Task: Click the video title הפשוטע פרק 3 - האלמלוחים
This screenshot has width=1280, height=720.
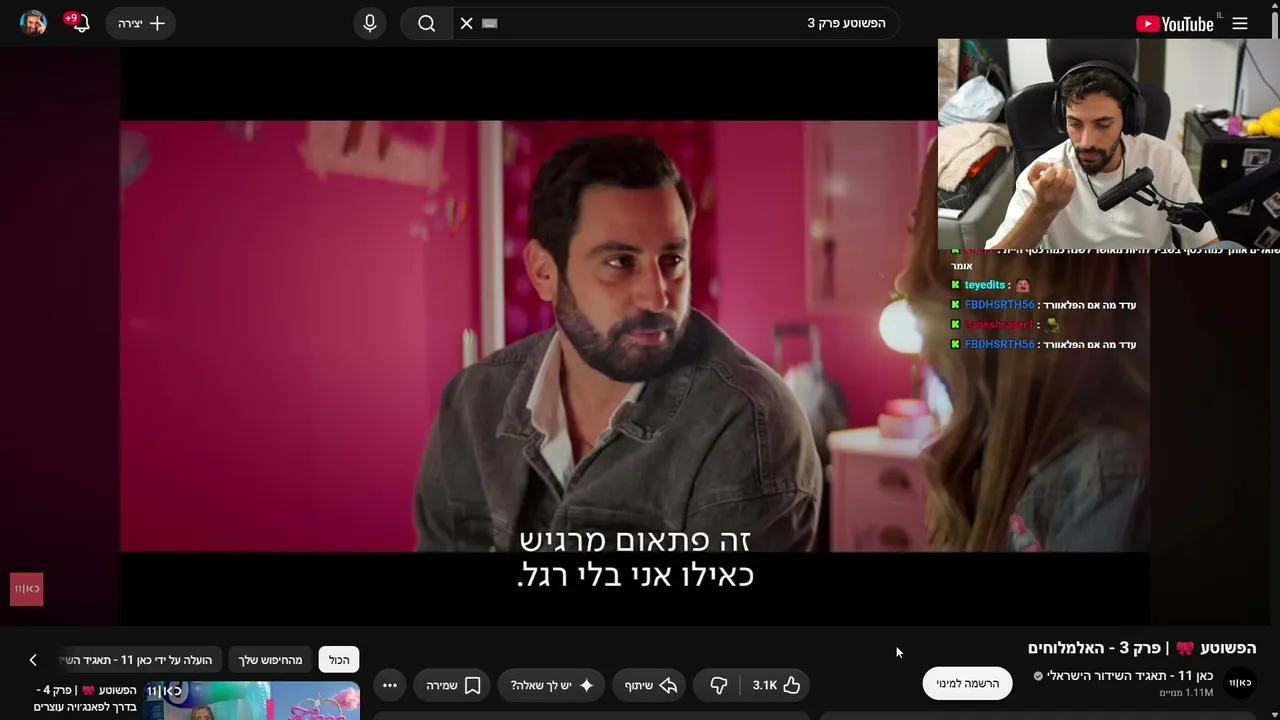Action: [1142, 648]
